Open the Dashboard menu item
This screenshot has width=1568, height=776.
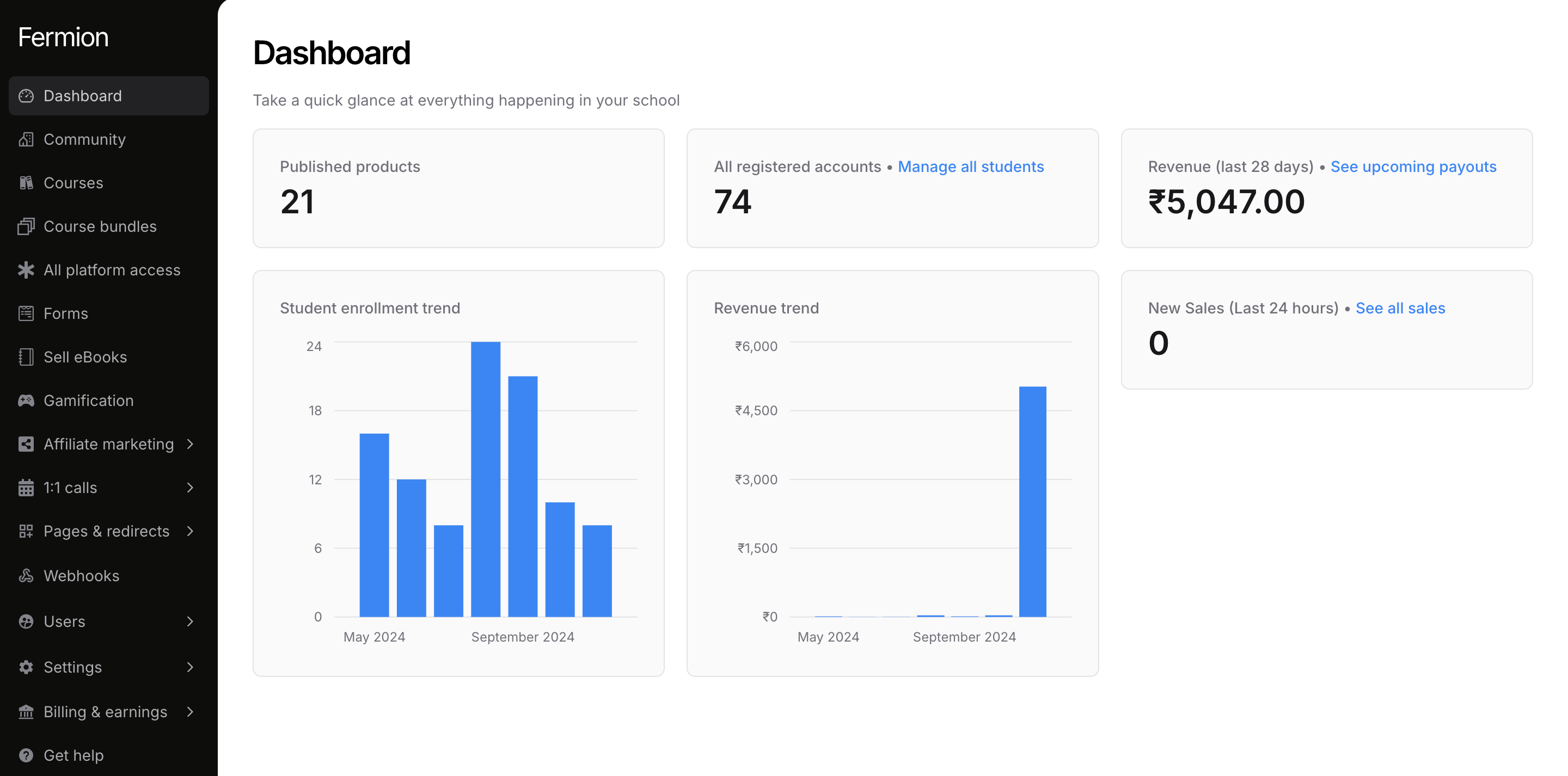tap(83, 96)
